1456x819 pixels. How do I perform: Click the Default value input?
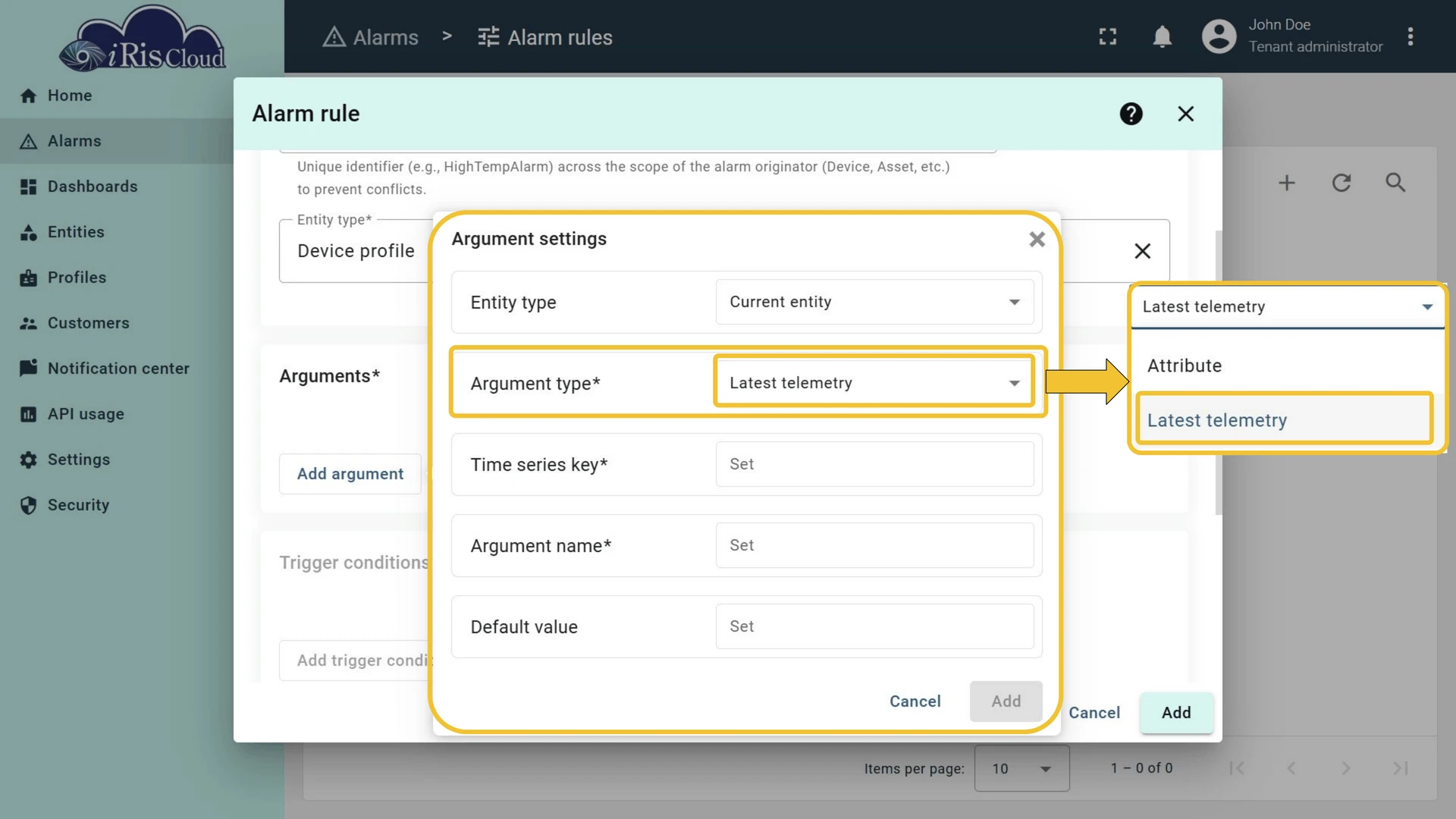coord(874,626)
